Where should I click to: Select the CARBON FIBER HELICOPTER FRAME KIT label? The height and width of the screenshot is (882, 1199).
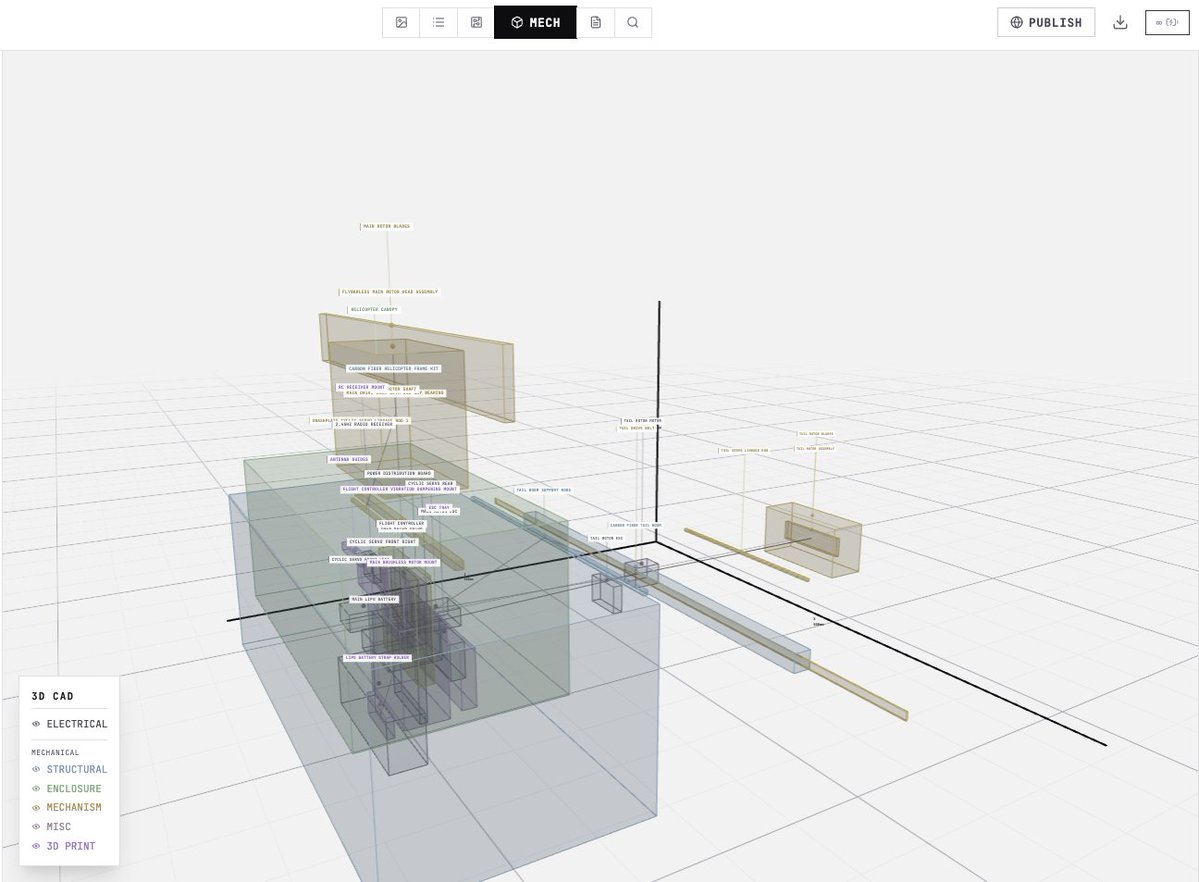[394, 369]
